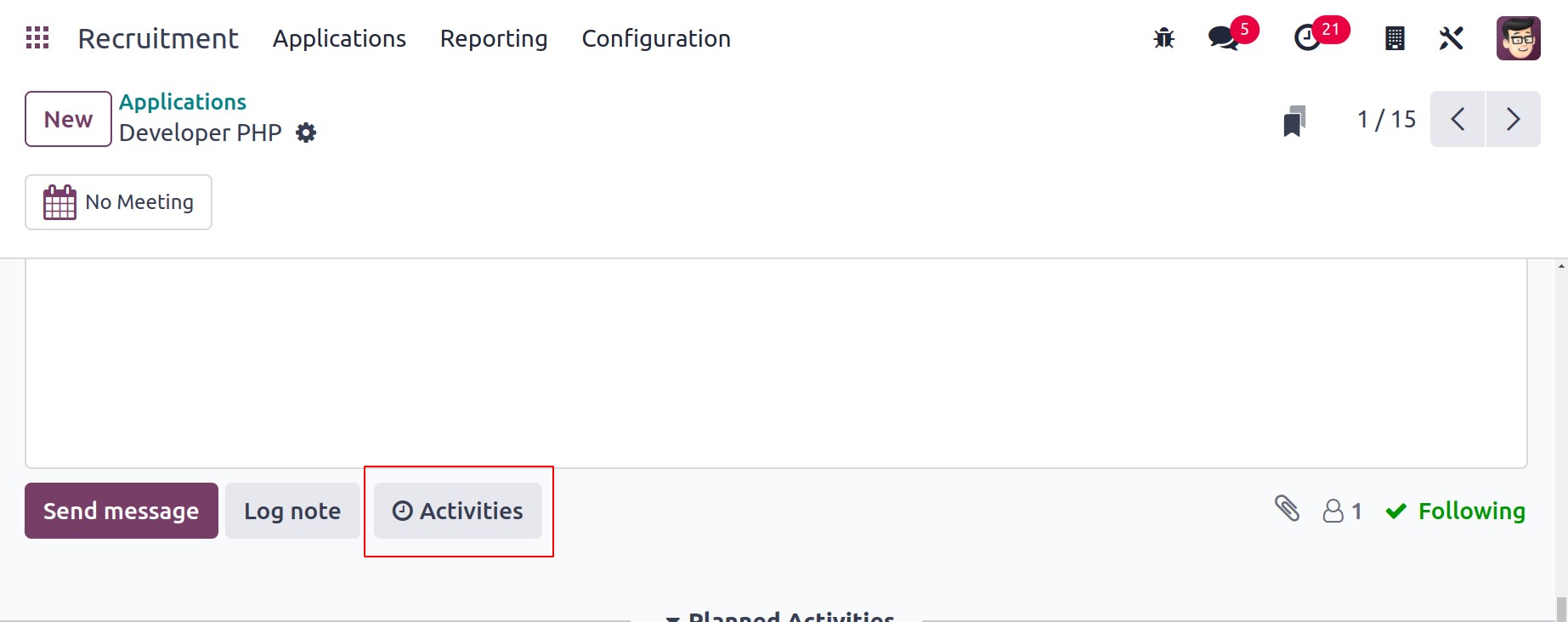Click the bookmark icon beside the record counter
This screenshot has width=1568, height=622.
point(1294,121)
